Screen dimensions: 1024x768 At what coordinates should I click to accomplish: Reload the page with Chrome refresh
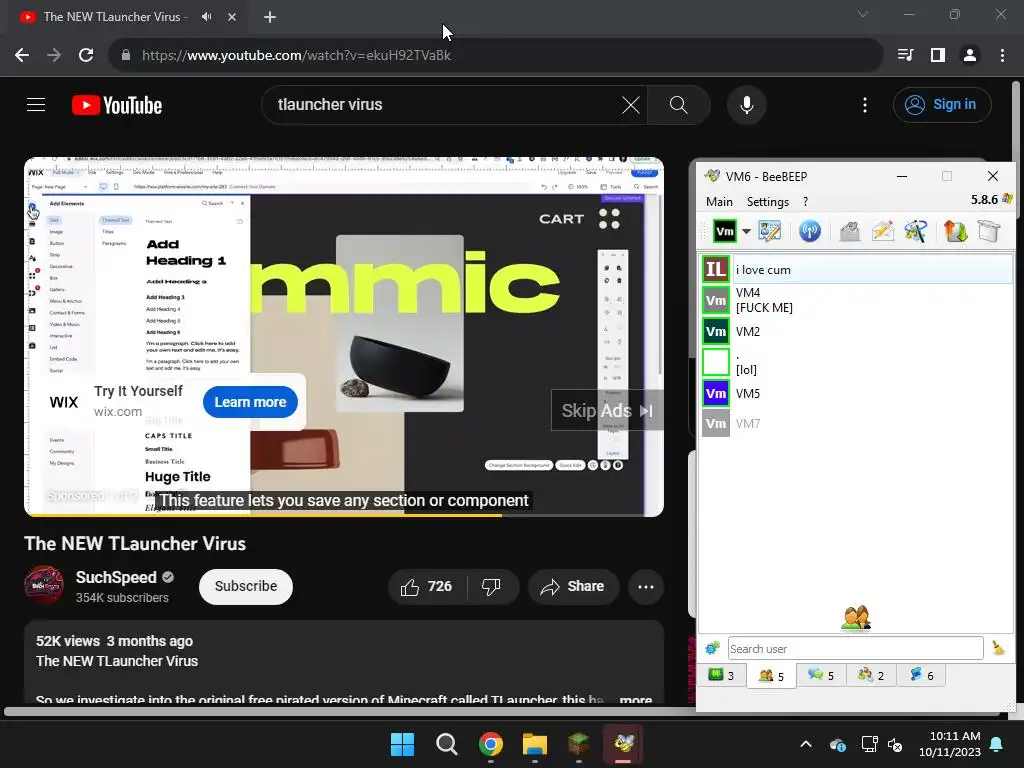click(x=86, y=55)
